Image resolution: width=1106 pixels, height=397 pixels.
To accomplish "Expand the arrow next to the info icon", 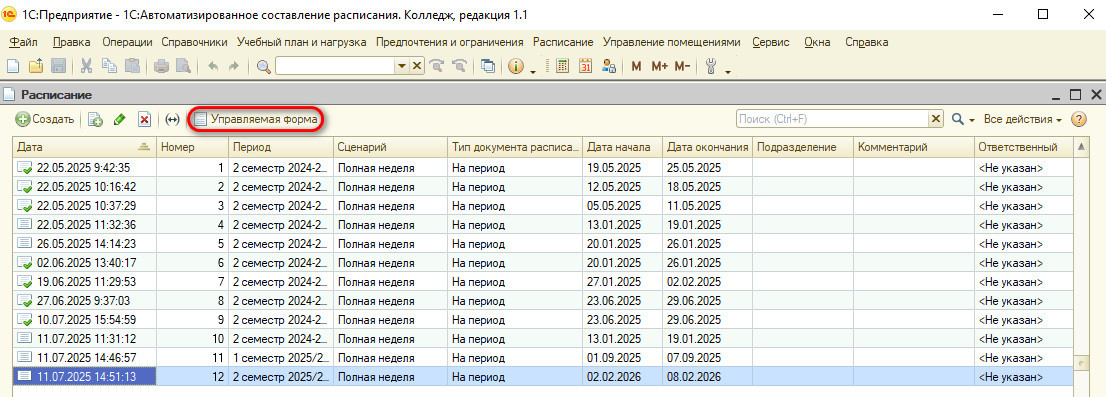I will (x=533, y=71).
